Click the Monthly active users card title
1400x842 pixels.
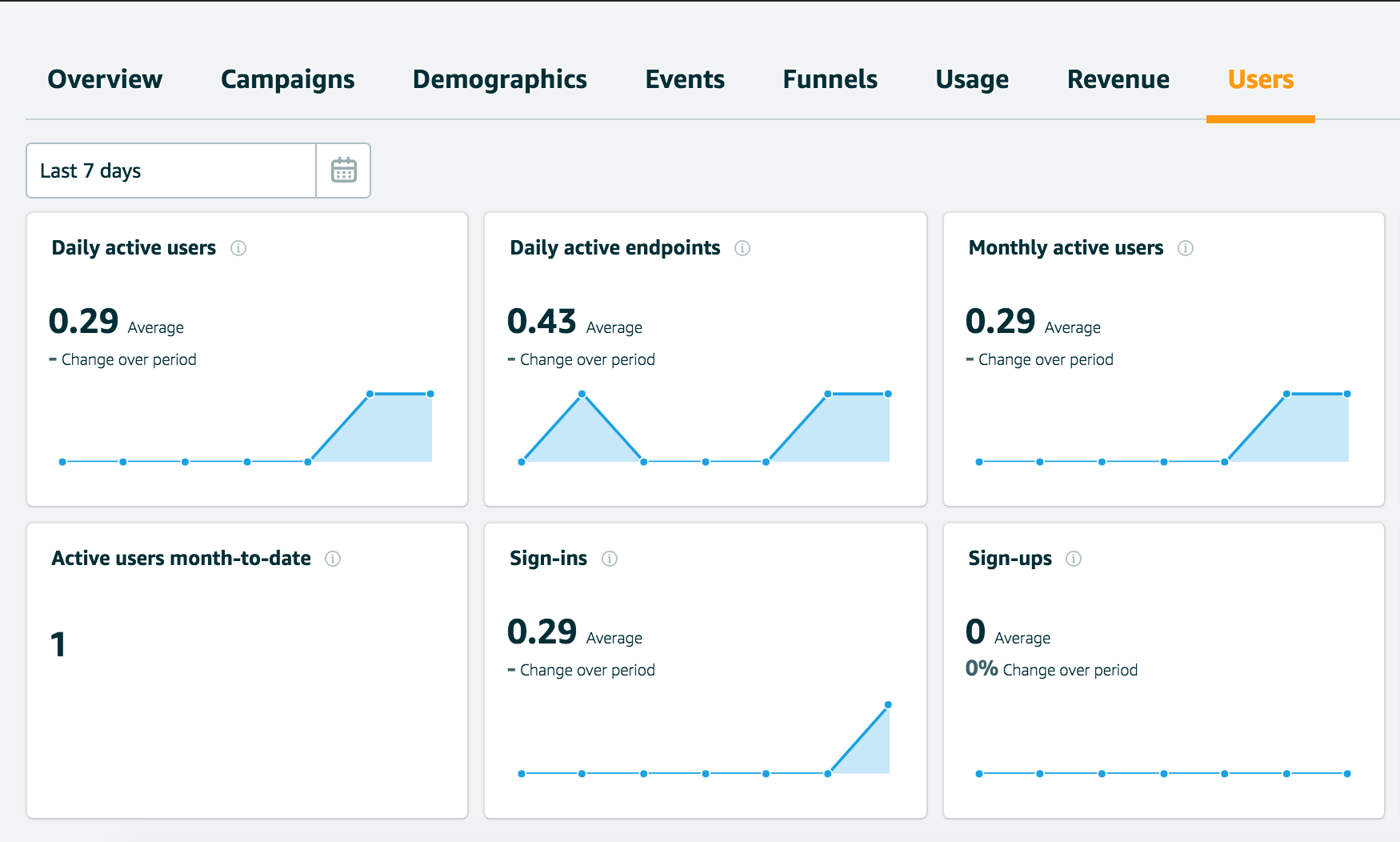click(1066, 248)
